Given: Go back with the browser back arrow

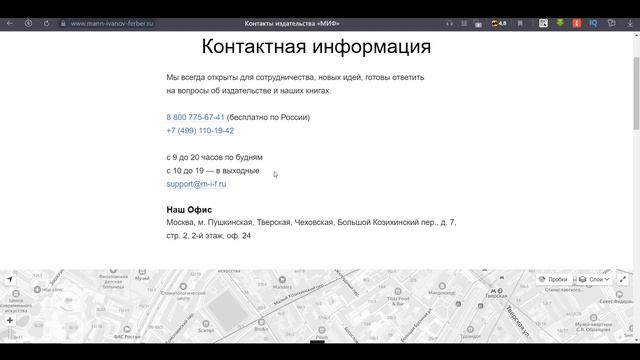Looking at the screenshot, I should click(9, 23).
